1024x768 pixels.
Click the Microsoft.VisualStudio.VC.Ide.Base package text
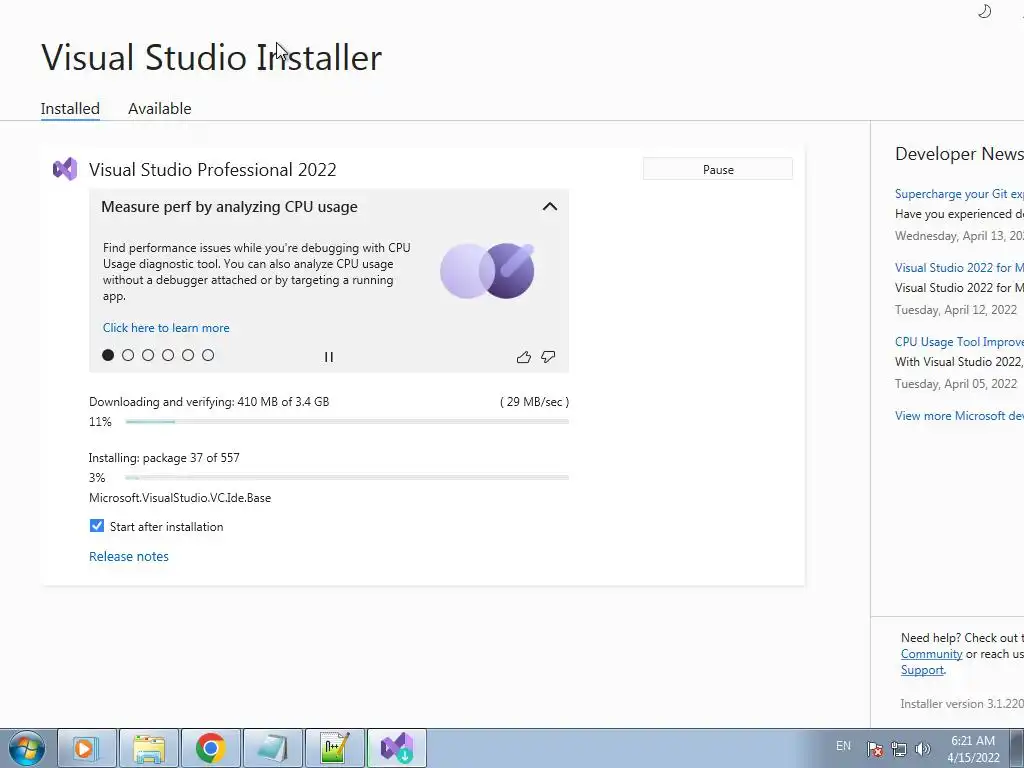pyautogui.click(x=180, y=498)
